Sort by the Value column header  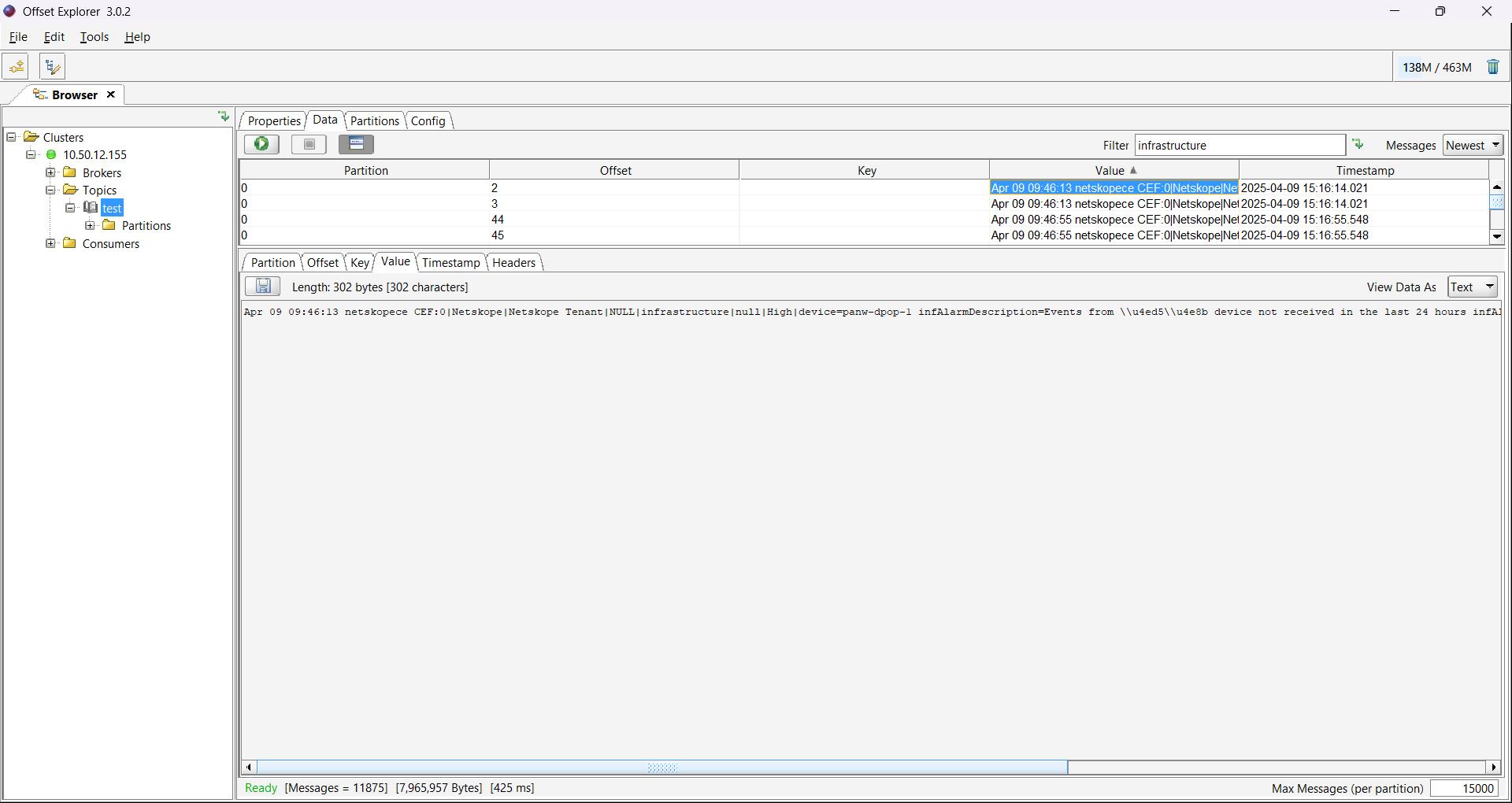[x=1115, y=170]
